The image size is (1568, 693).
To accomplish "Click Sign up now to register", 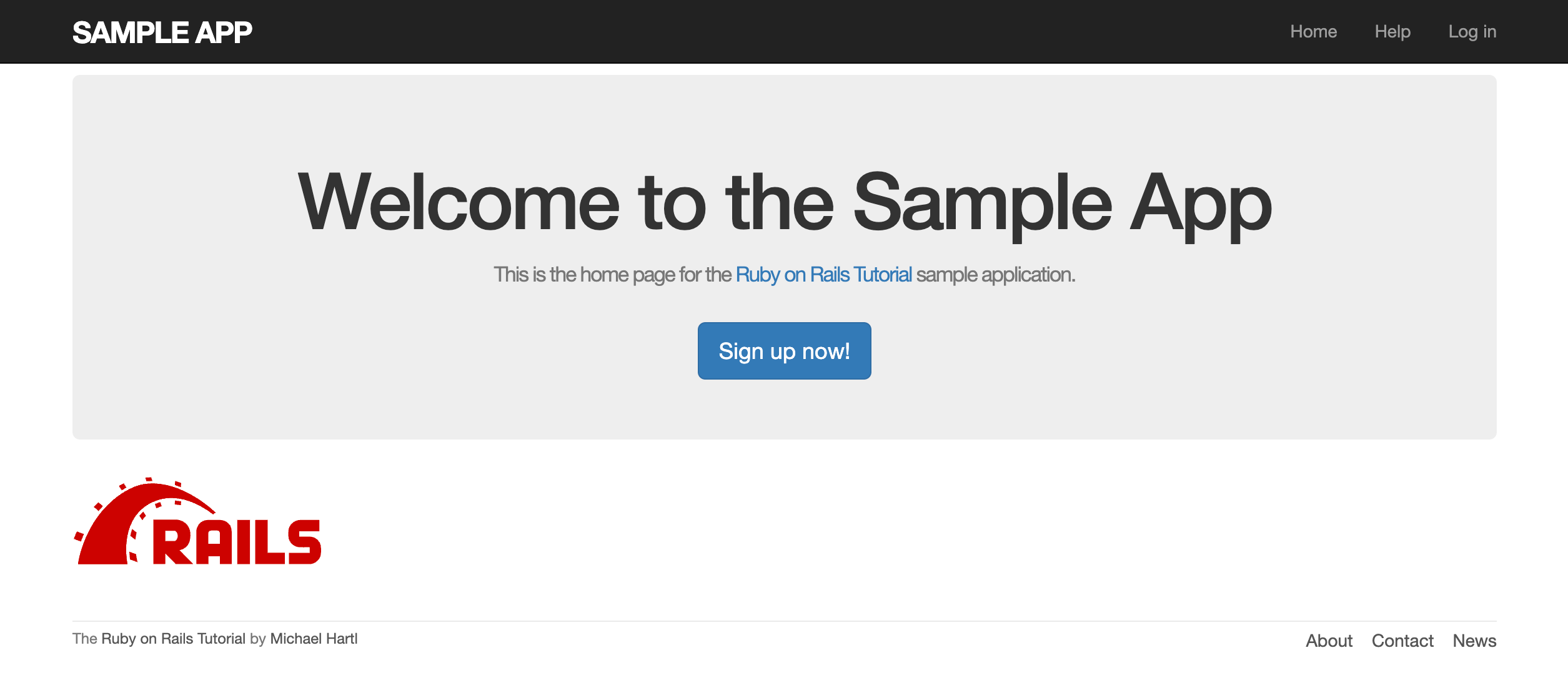I will tap(784, 351).
